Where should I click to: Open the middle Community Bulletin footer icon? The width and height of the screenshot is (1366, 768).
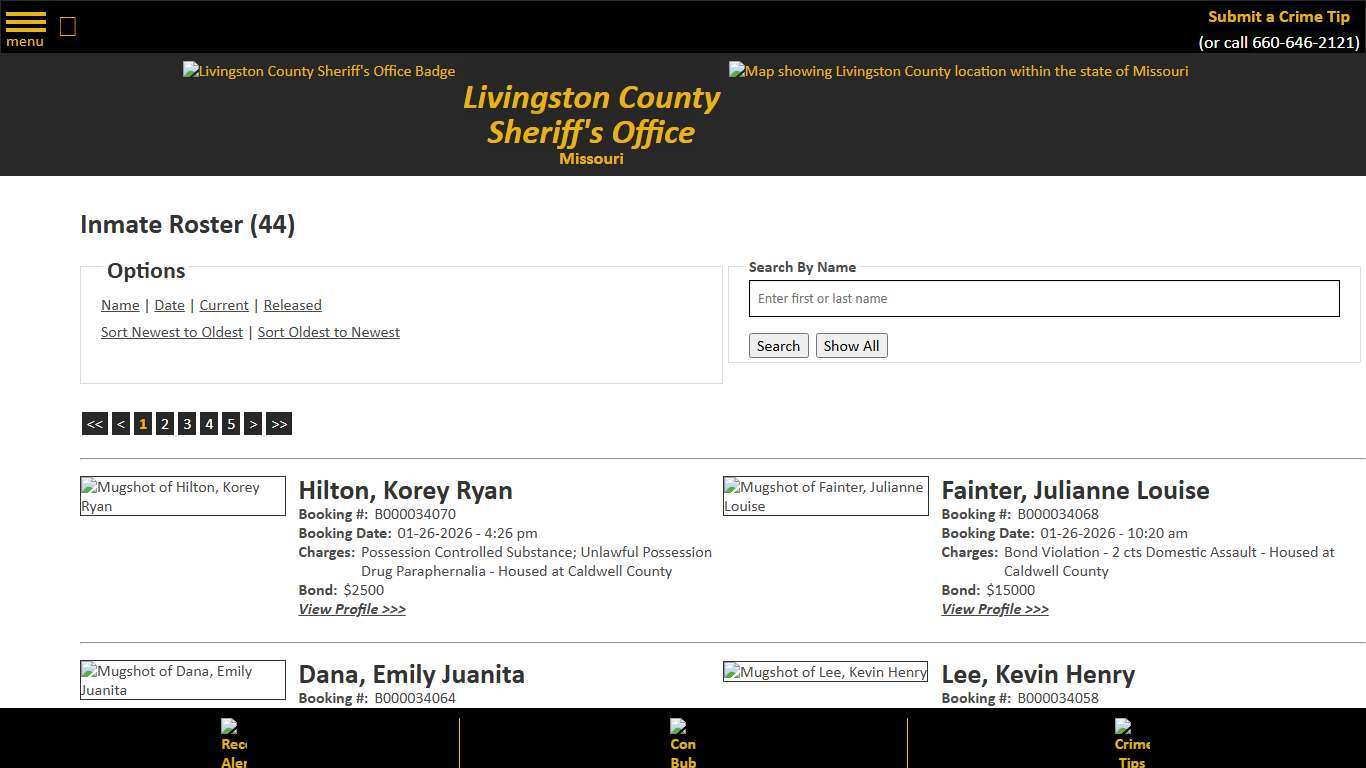pos(682,742)
